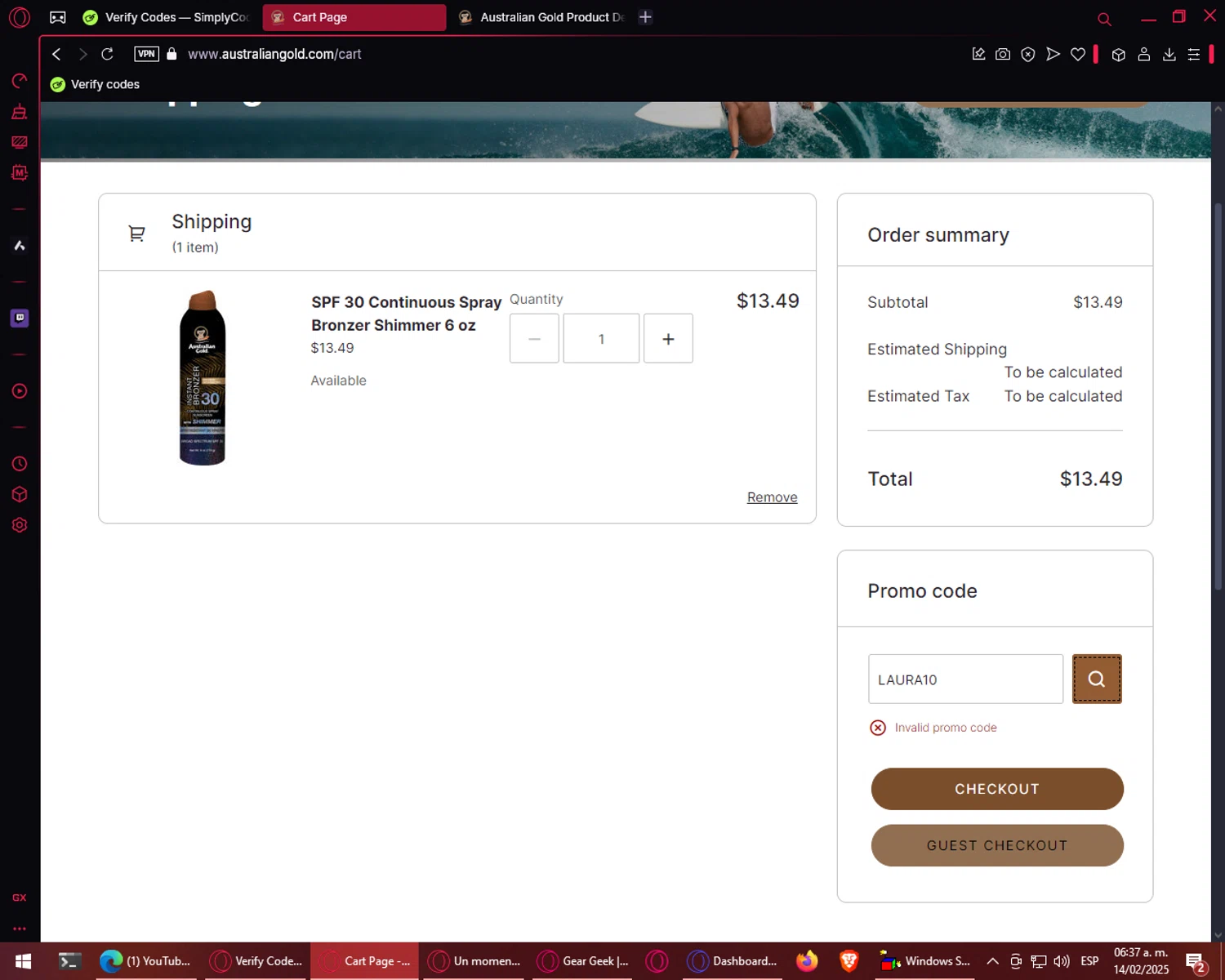Viewport: 1225px width, 980px height.
Task: Click the send flow arrow icon
Action: [1053, 54]
